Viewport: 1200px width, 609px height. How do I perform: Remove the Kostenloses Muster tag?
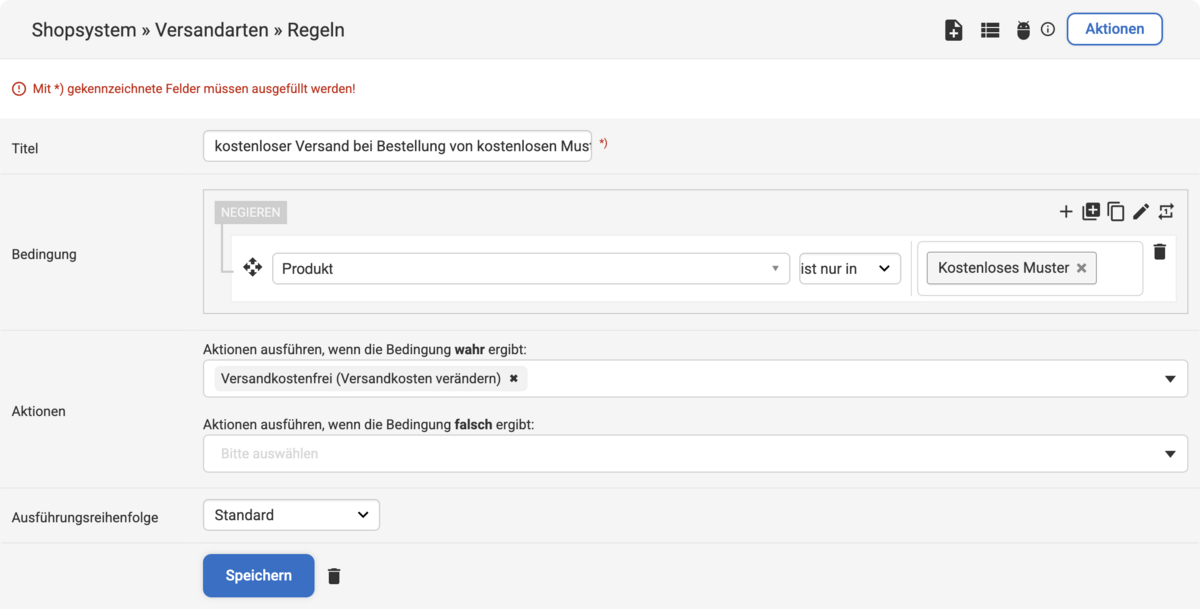click(x=1082, y=268)
